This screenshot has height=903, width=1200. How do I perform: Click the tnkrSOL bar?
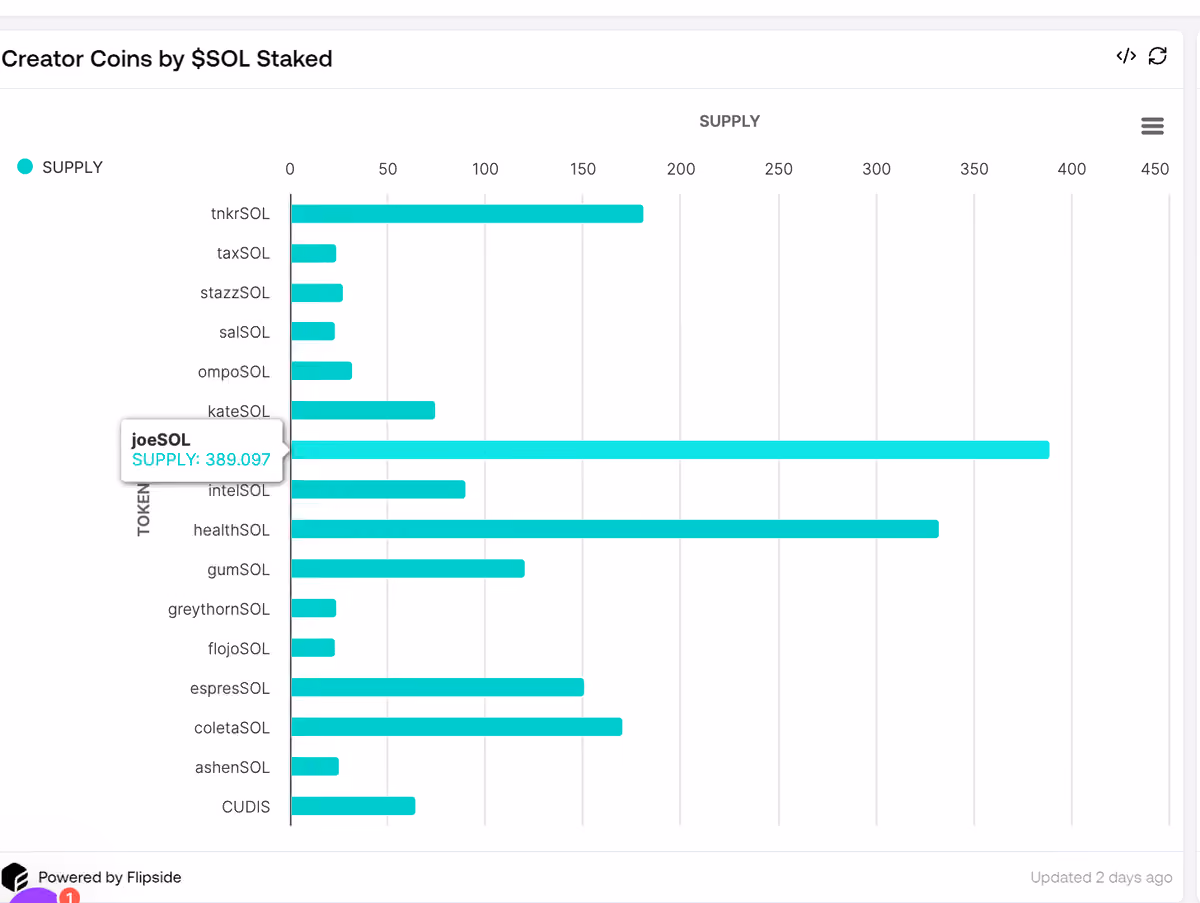(467, 214)
